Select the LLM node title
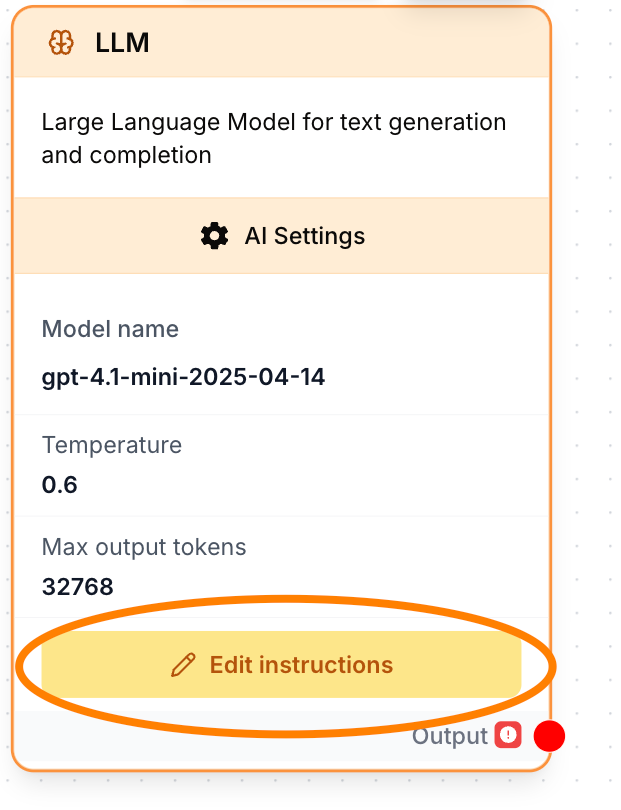 coord(122,42)
